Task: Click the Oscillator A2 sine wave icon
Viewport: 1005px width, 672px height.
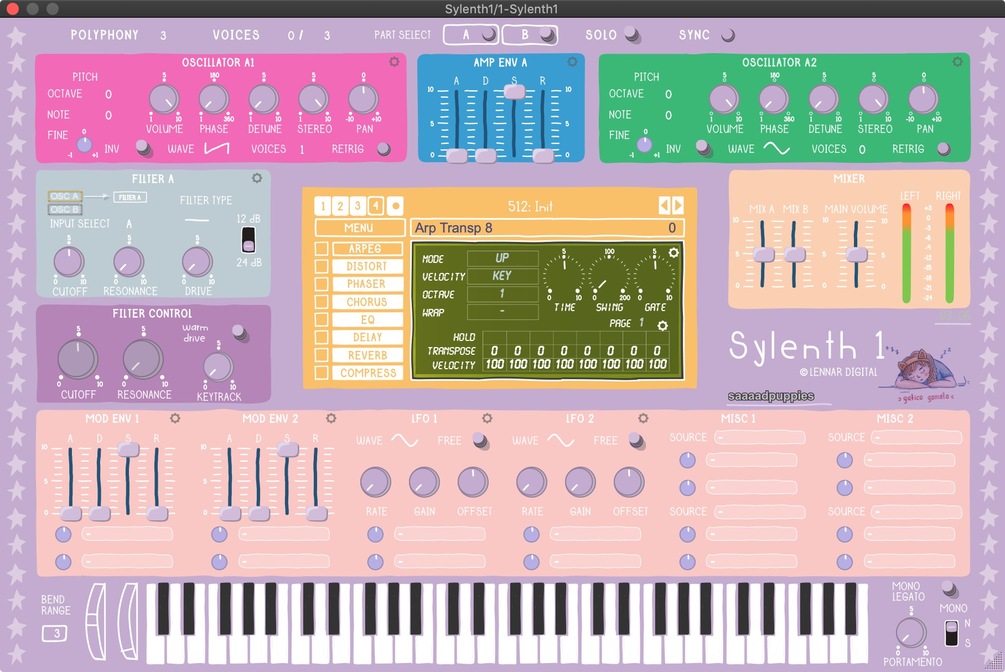Action: (776, 149)
